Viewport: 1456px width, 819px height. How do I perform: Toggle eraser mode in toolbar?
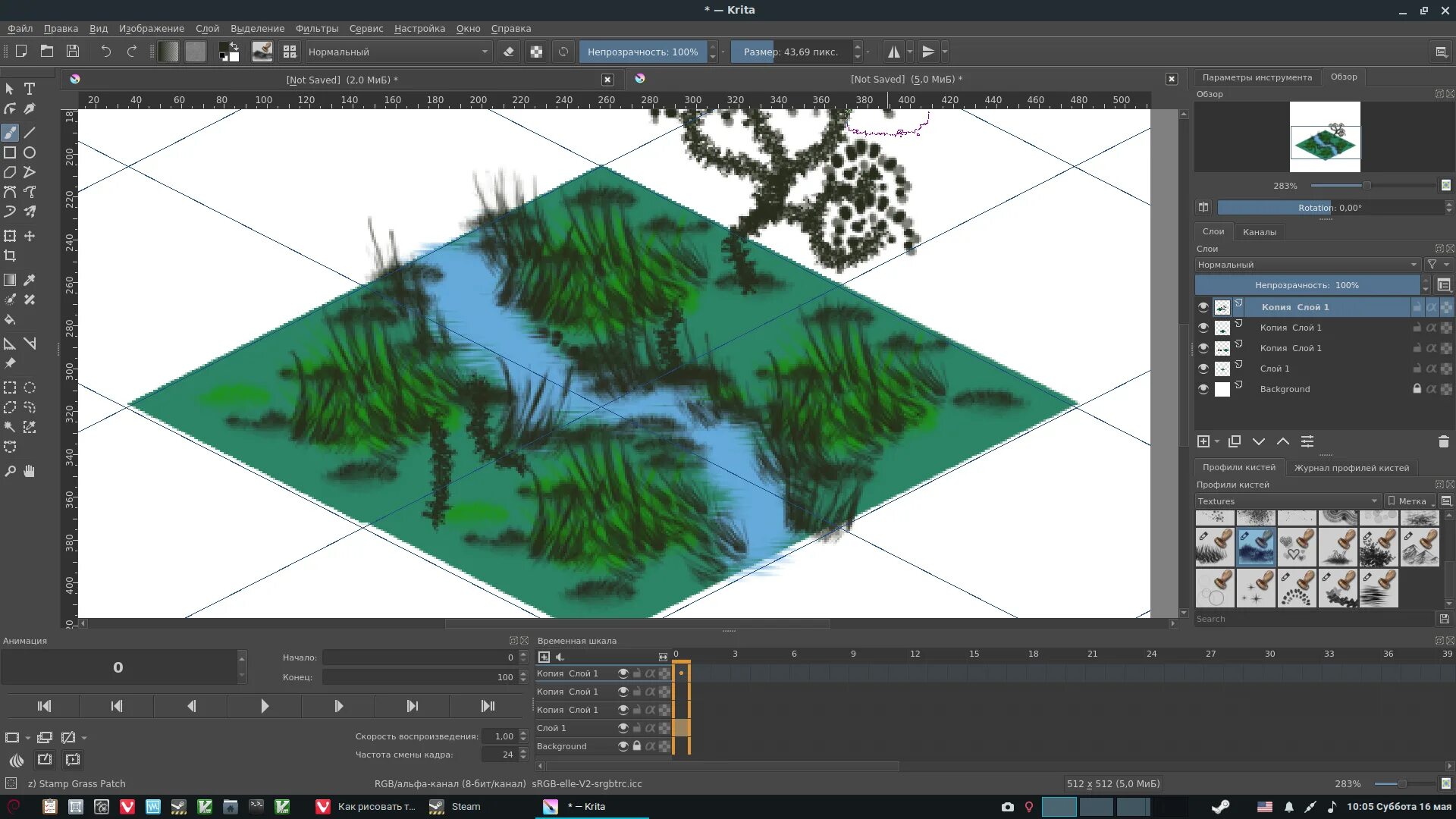[509, 52]
